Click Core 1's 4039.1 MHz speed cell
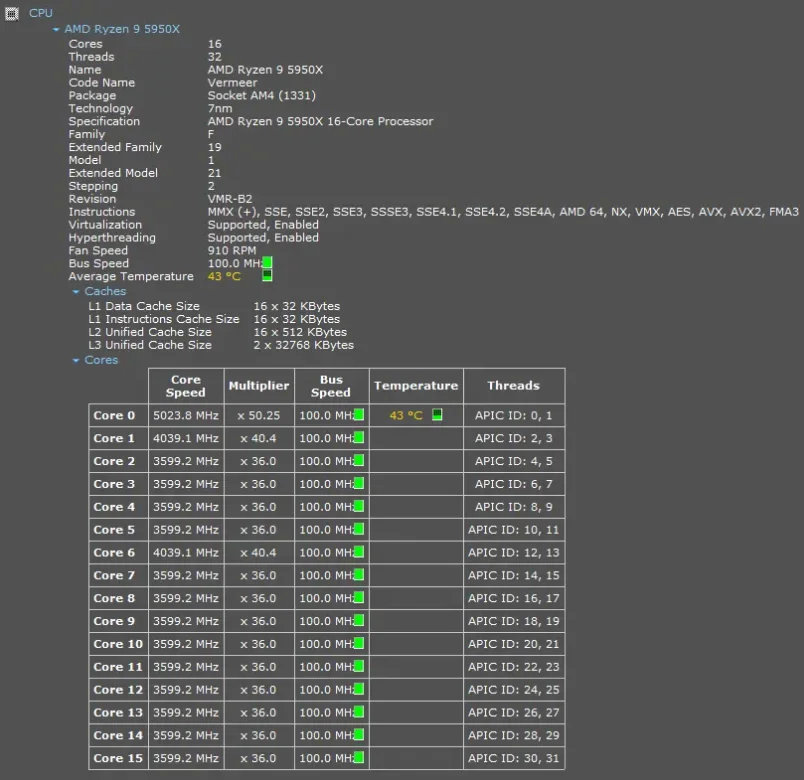 coord(186,438)
